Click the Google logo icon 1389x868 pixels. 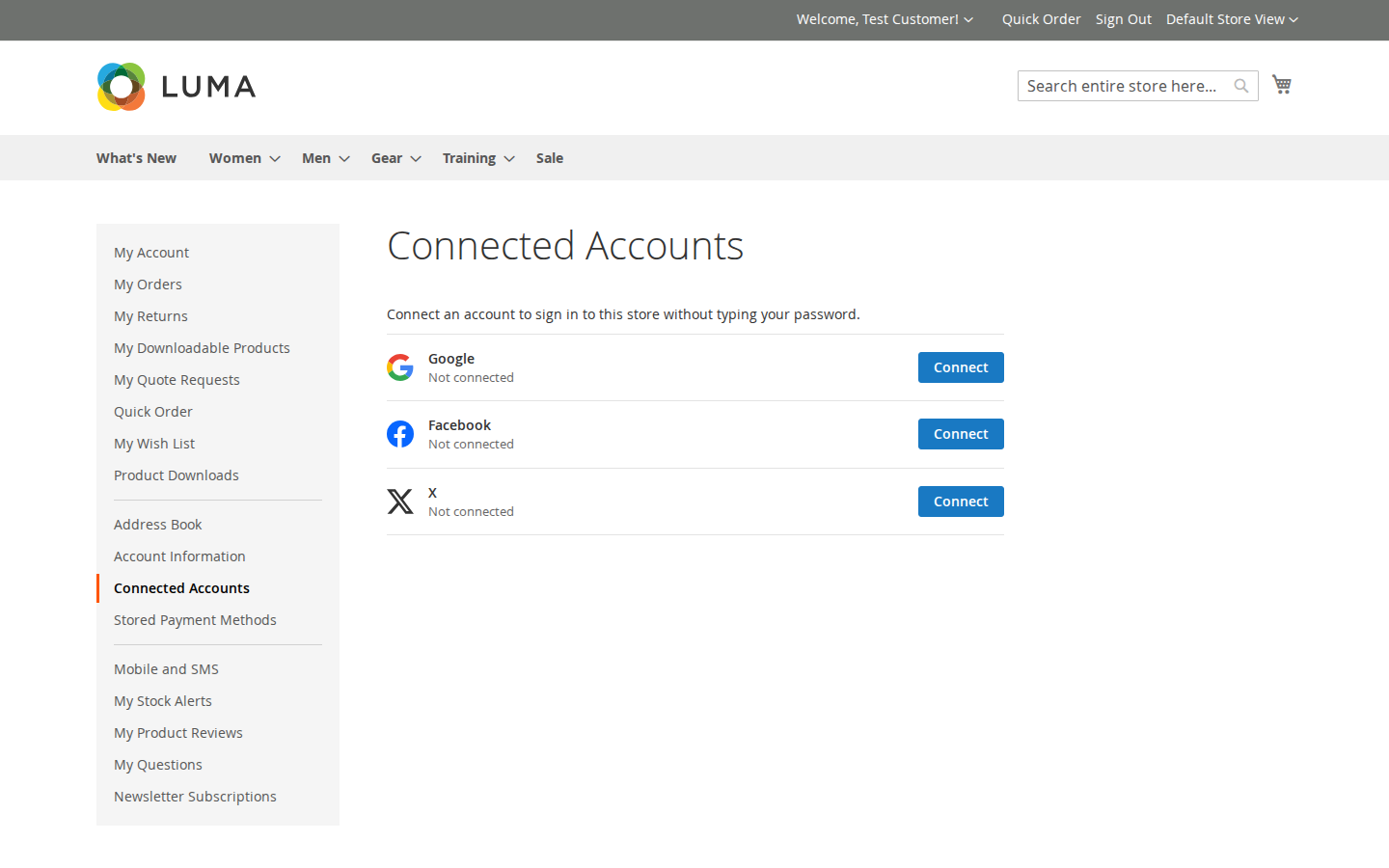click(x=400, y=367)
